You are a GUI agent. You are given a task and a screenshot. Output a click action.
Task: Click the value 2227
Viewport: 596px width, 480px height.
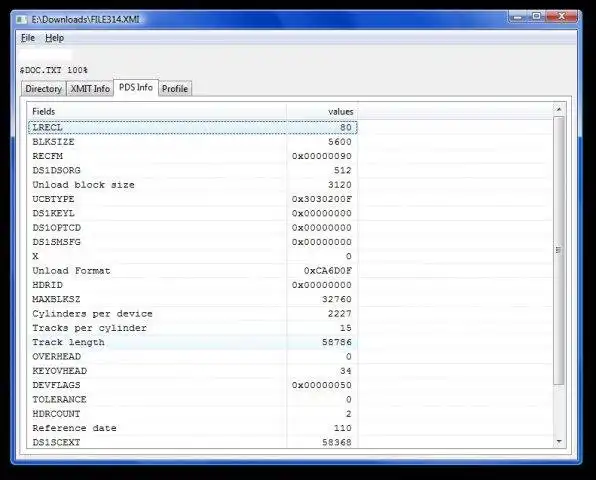(x=340, y=314)
